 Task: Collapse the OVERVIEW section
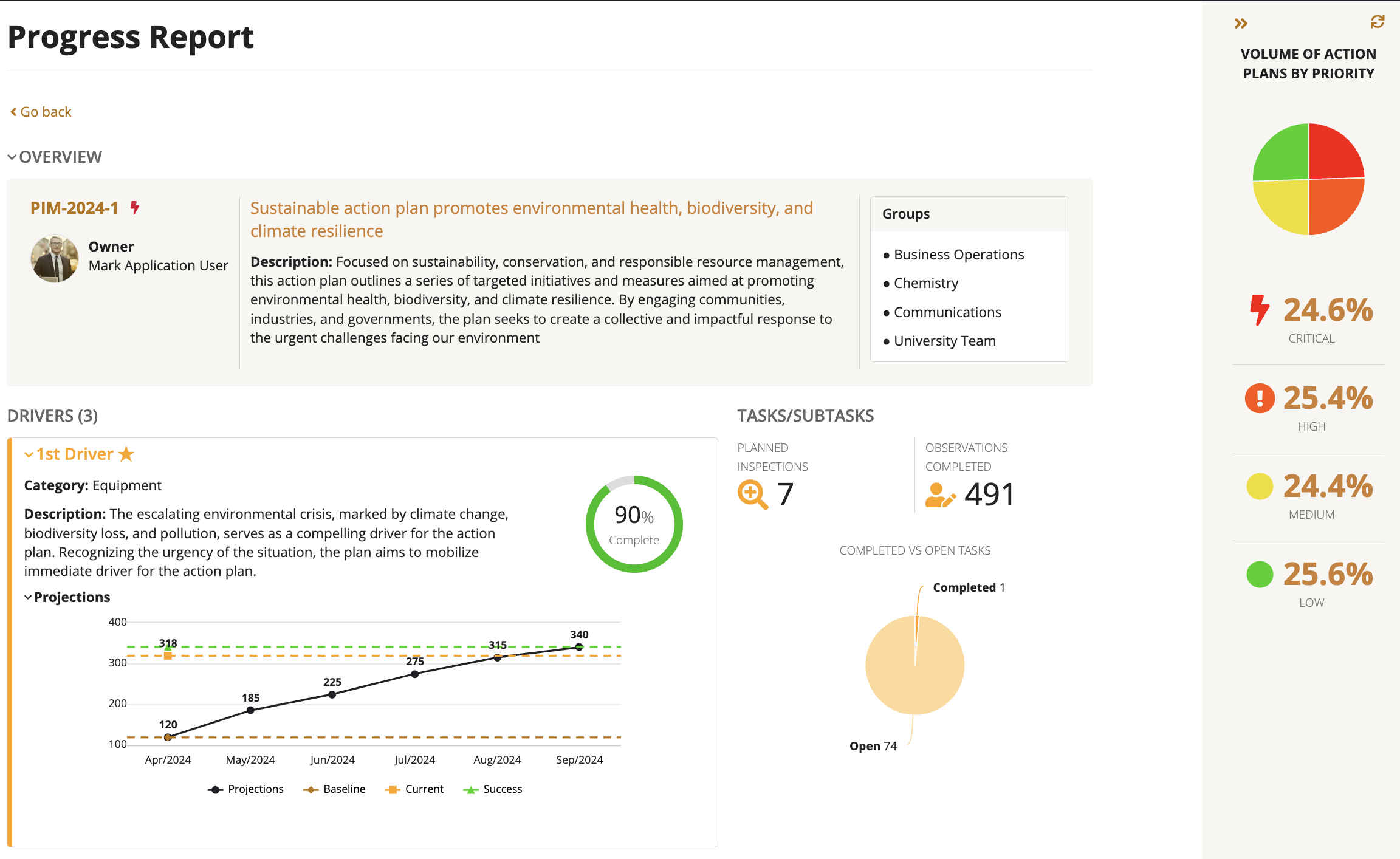click(x=55, y=157)
